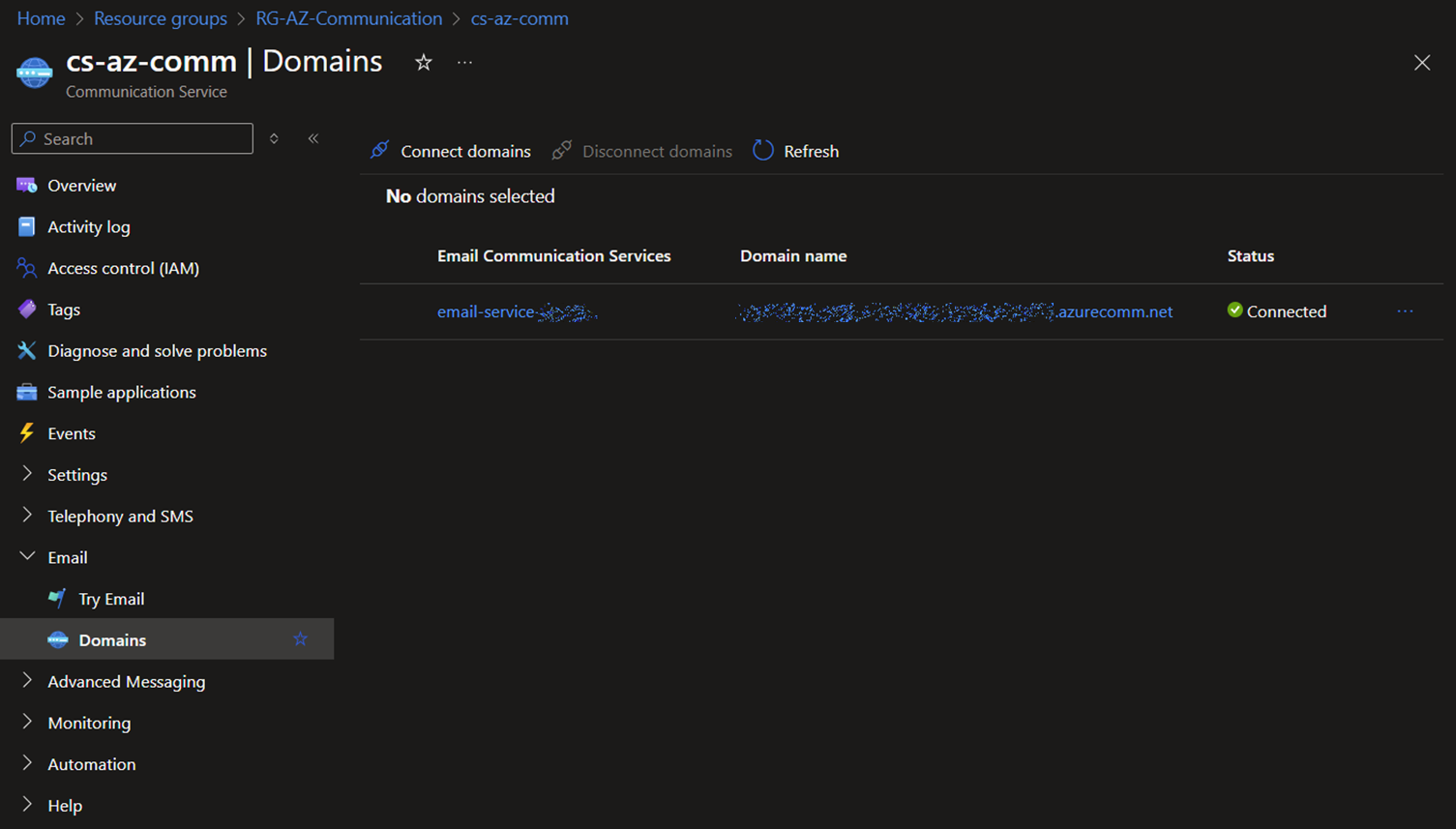Collapse the sidebar with double chevron
The width and height of the screenshot is (1456, 829).
coord(313,138)
